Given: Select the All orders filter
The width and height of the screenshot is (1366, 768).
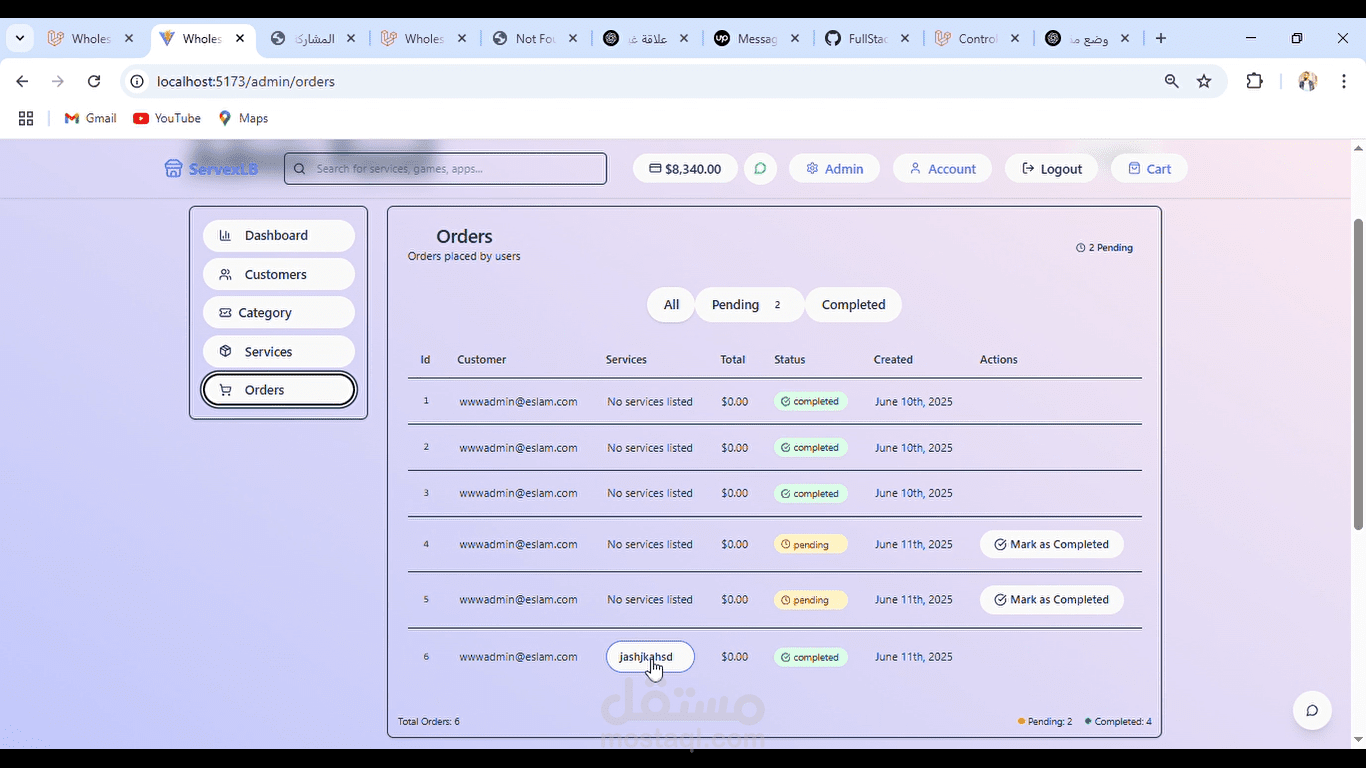Looking at the screenshot, I should coord(671,305).
